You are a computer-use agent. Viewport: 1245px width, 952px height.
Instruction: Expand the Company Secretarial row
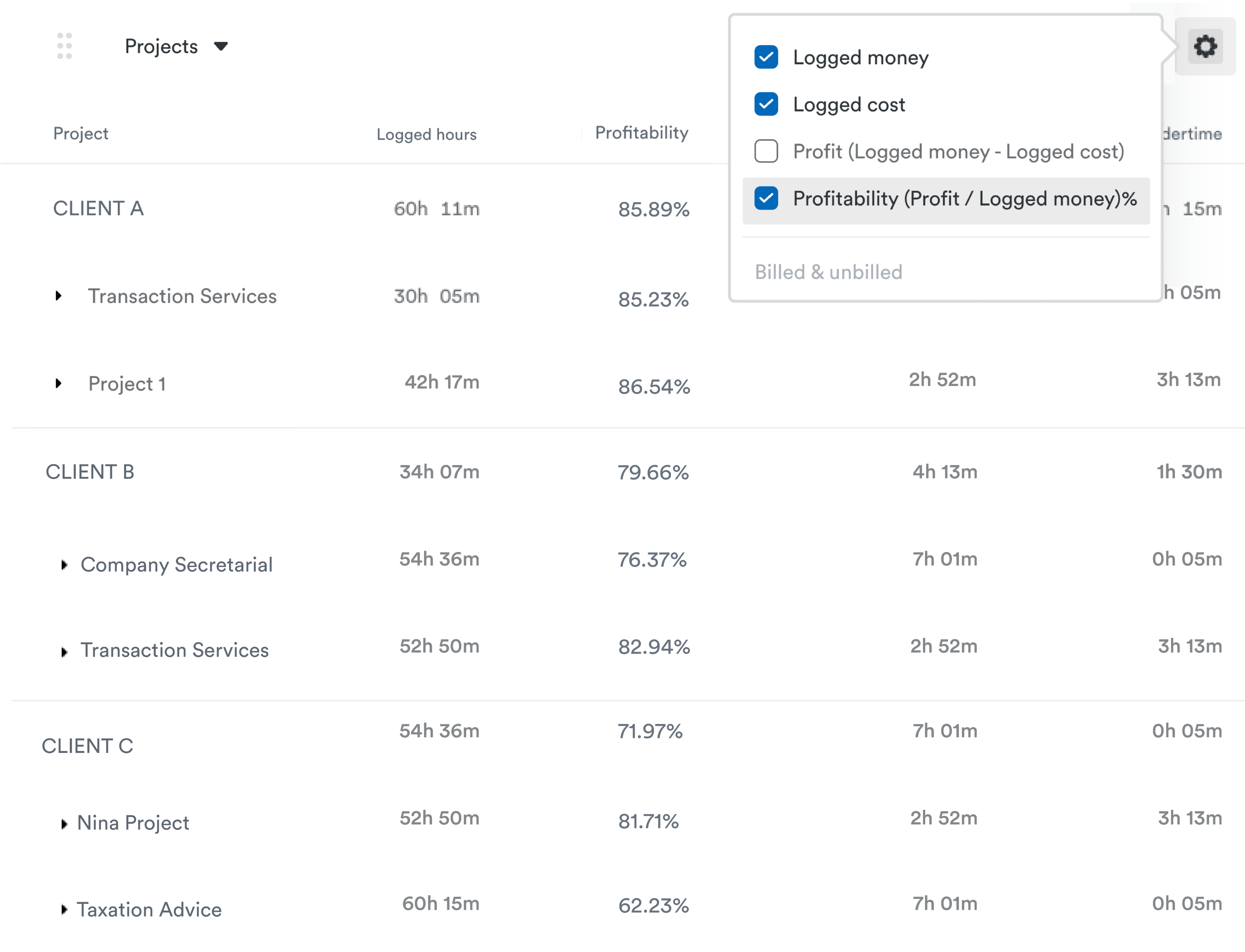(64, 565)
